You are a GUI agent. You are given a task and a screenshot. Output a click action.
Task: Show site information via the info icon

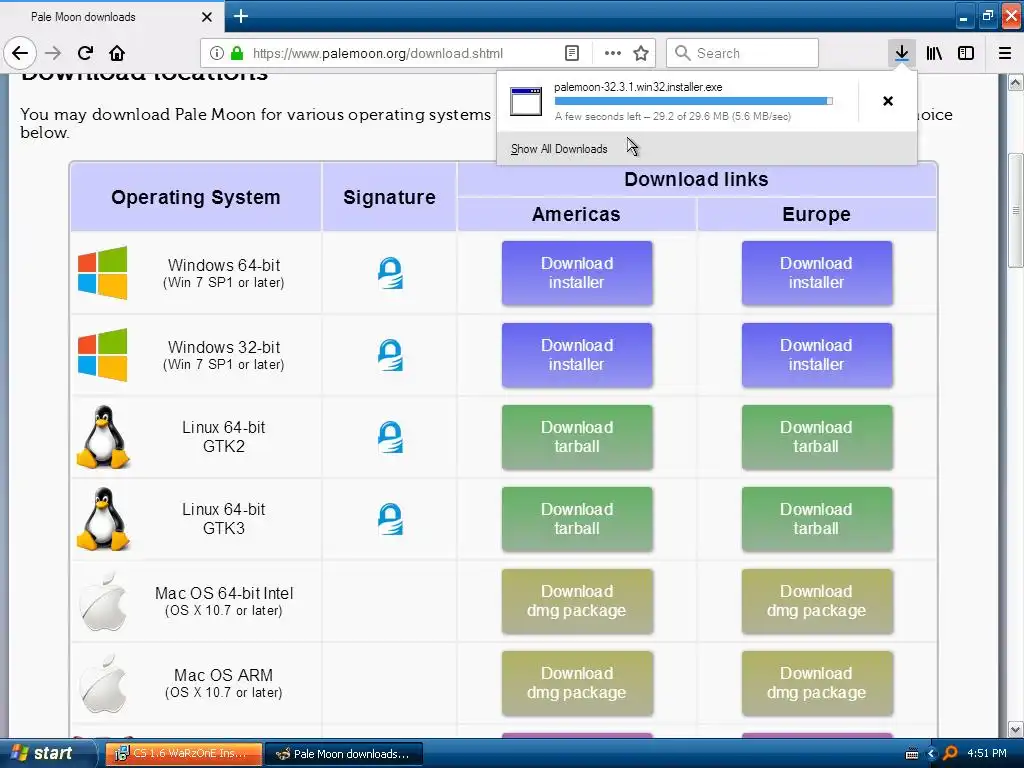217,53
